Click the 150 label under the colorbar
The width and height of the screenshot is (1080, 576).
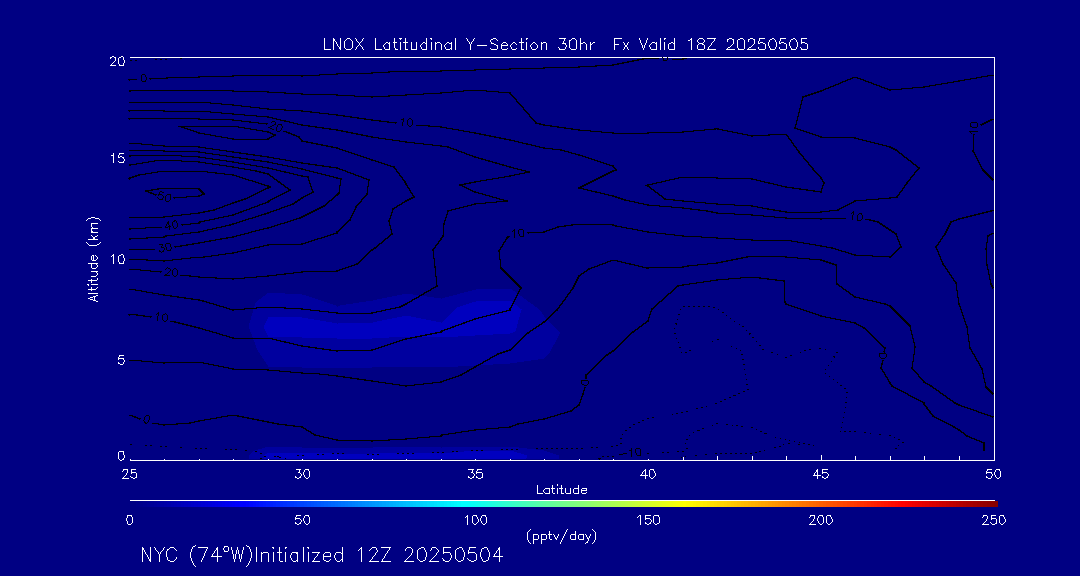pyautogui.click(x=648, y=520)
